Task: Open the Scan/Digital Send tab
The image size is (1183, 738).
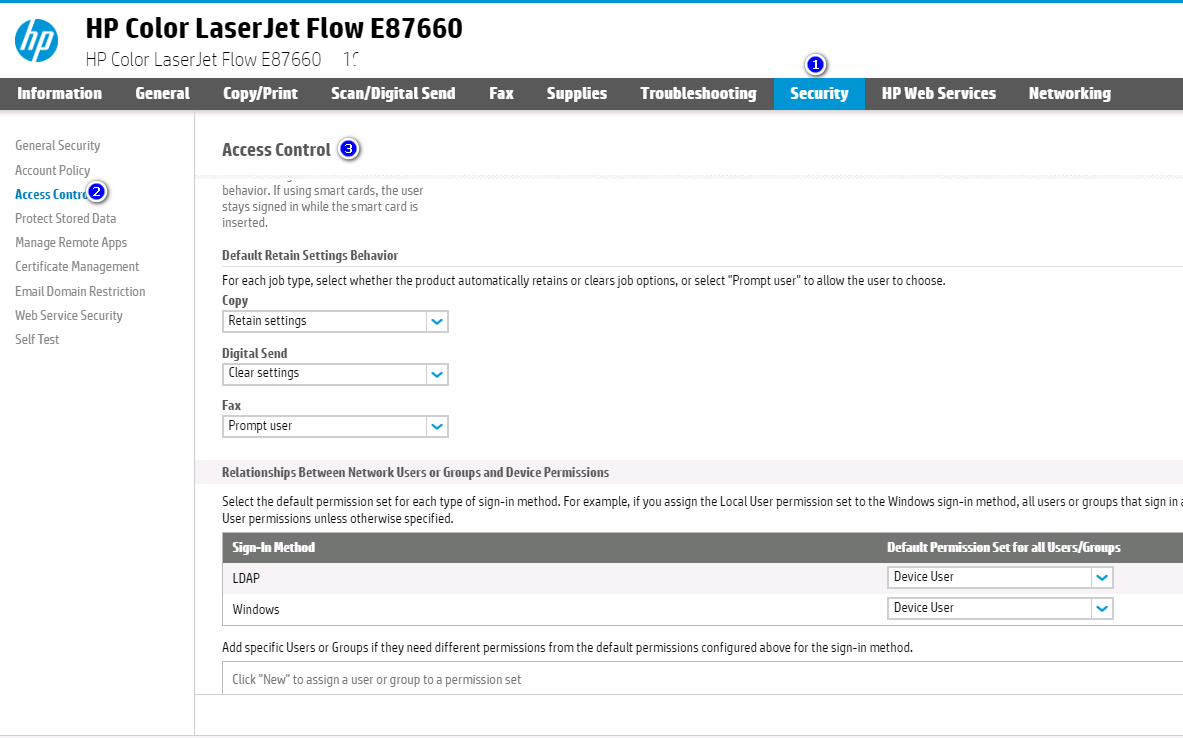Action: [x=393, y=93]
